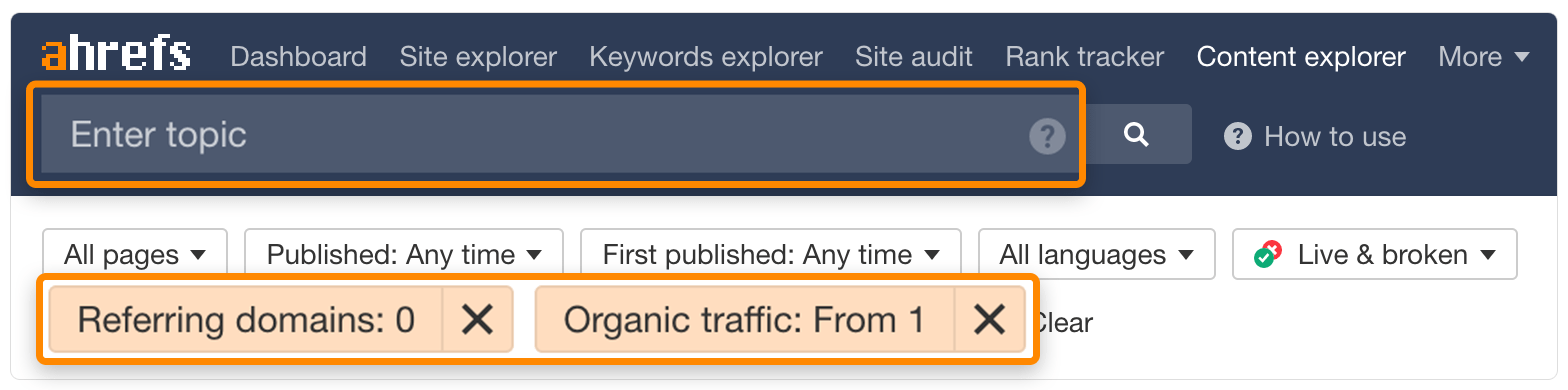Open the Published: Any time dropdown
1568x390 pixels.
click(404, 254)
